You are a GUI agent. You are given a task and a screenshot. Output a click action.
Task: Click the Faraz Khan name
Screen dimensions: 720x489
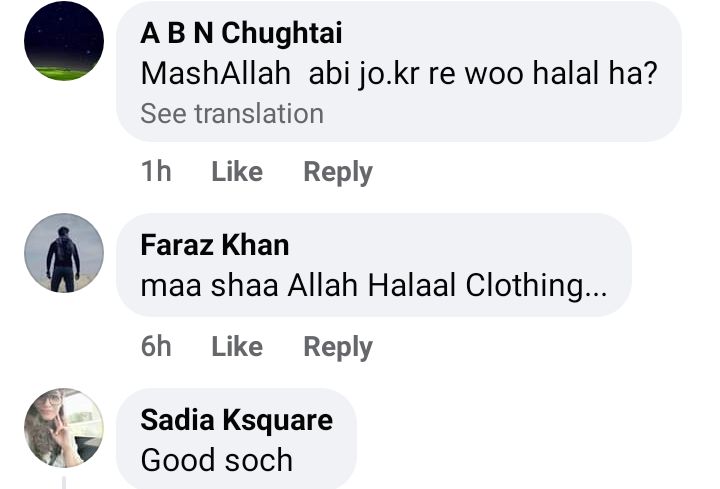tap(215, 245)
